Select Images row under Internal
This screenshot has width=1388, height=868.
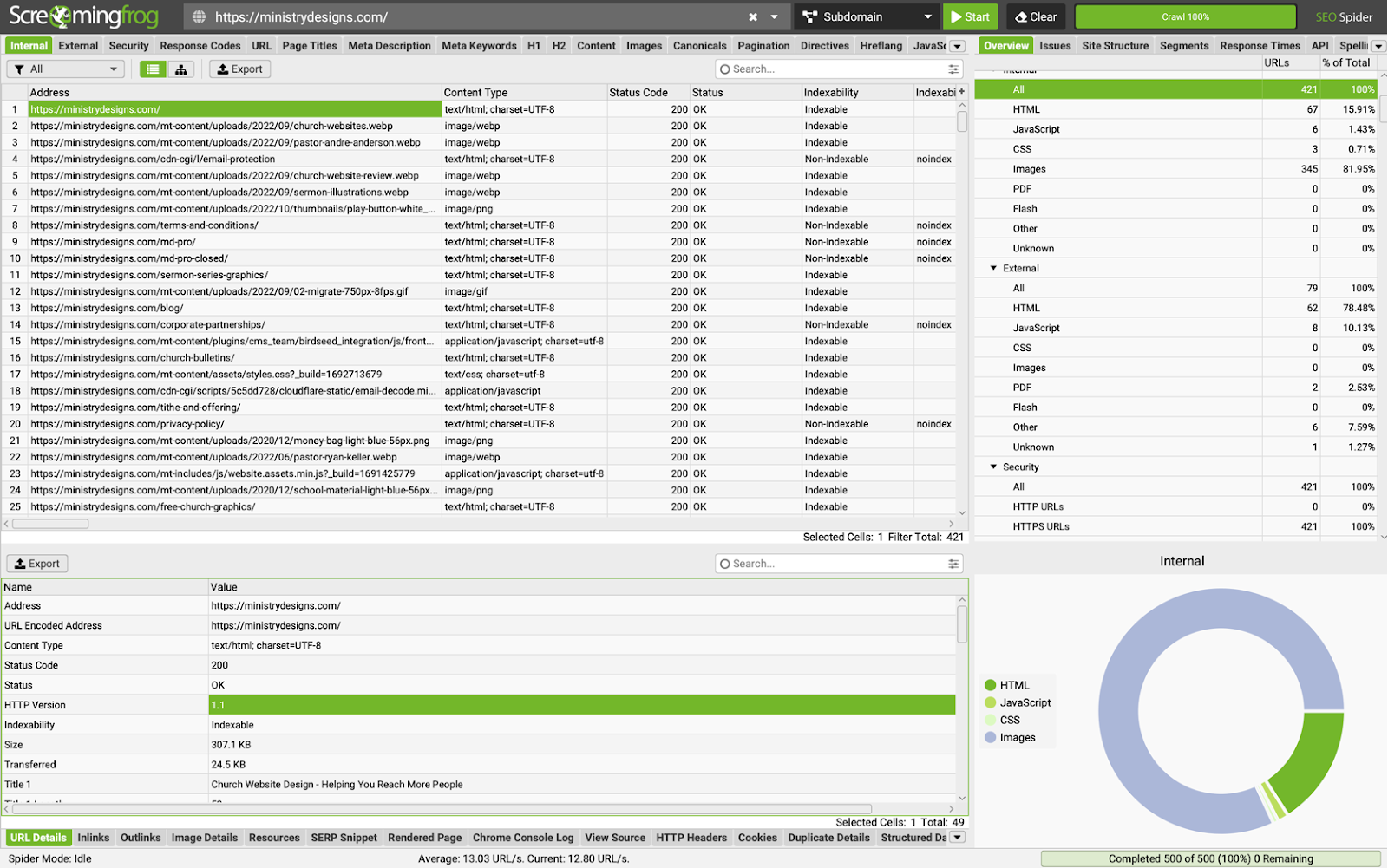pyautogui.click(x=1175, y=169)
